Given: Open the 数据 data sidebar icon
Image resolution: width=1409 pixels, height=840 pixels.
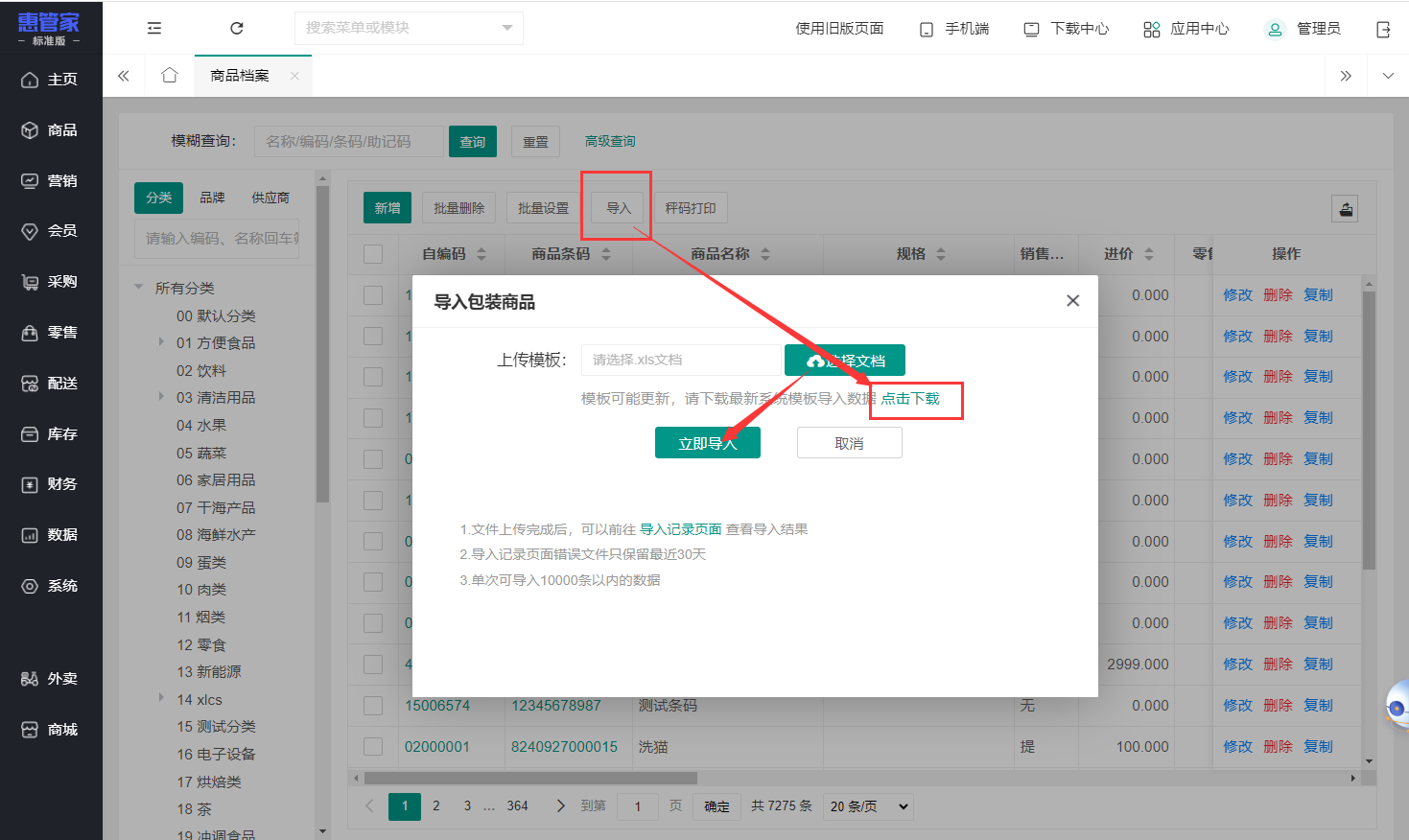Looking at the screenshot, I should (30, 535).
